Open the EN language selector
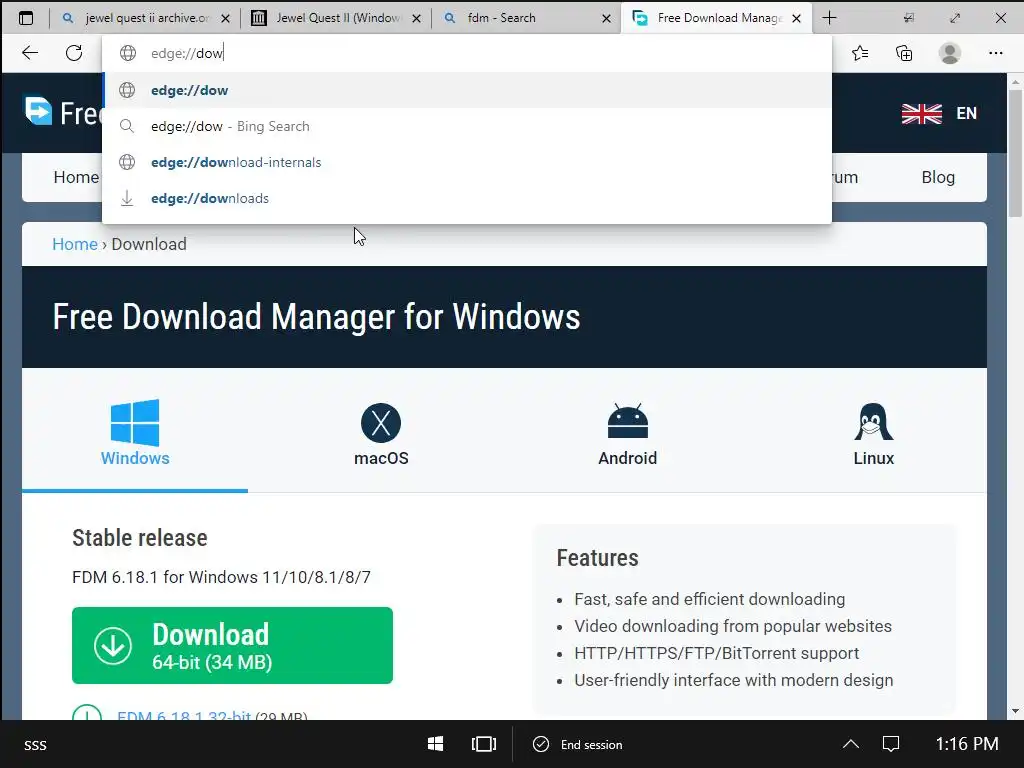 coord(967,113)
